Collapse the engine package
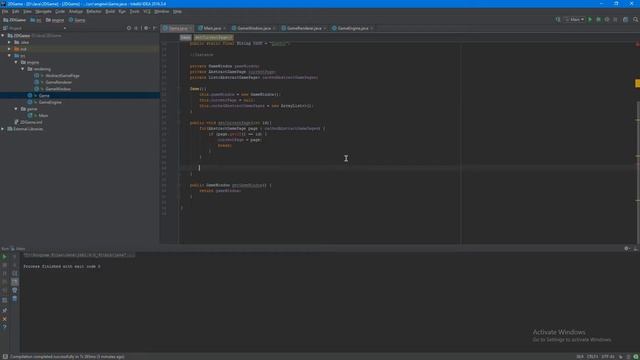 coord(16,62)
